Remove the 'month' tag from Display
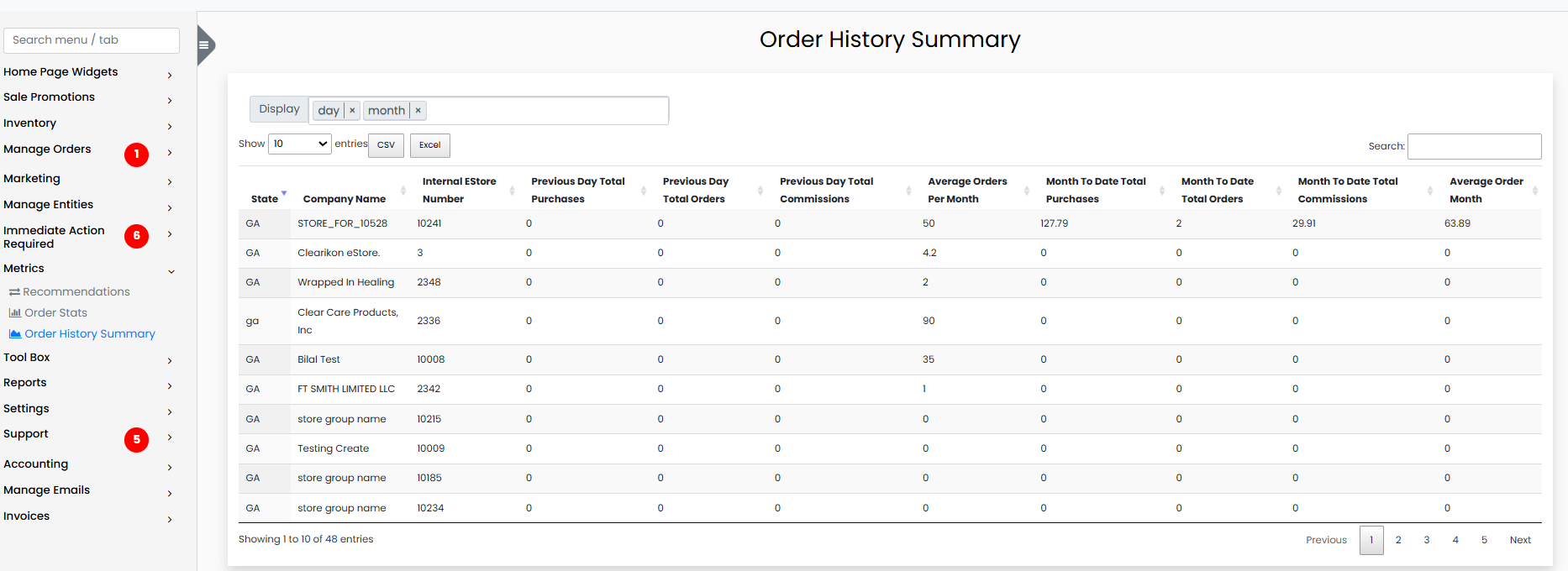 click(x=418, y=111)
